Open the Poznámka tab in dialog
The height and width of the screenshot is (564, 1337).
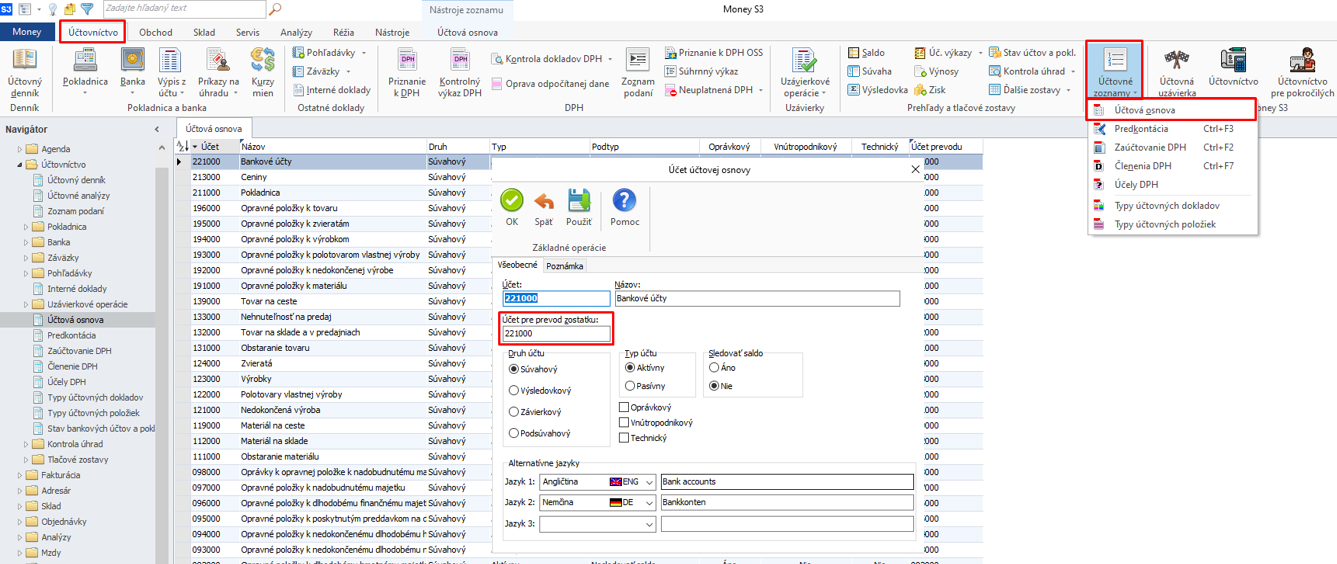[565, 266]
